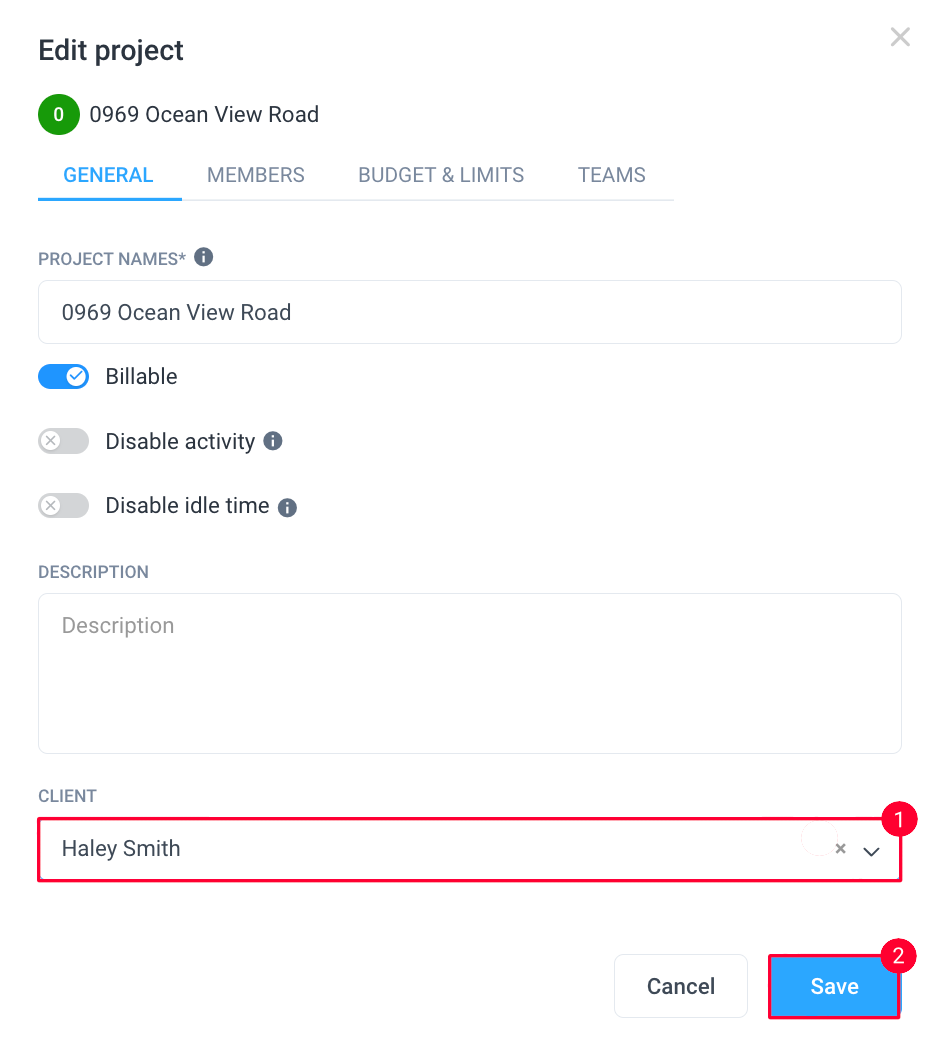Click the green project avatar circle
The width and height of the screenshot is (942, 1058).
pos(59,115)
